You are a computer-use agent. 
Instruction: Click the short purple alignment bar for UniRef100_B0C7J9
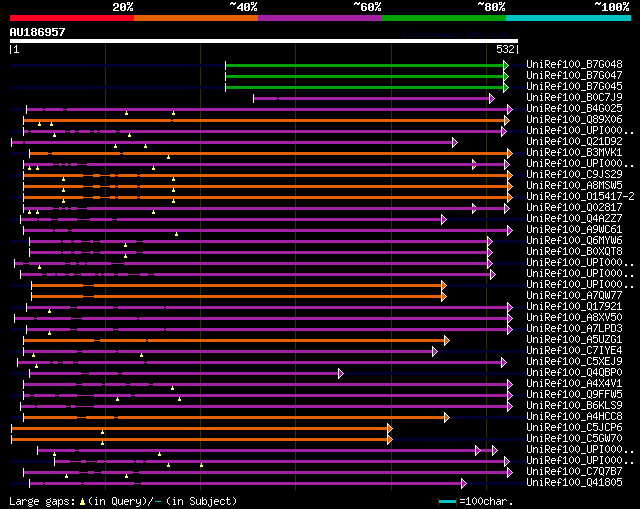pyautogui.click(x=371, y=98)
